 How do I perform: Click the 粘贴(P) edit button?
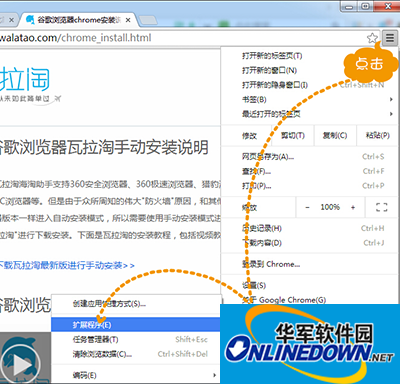377,136
